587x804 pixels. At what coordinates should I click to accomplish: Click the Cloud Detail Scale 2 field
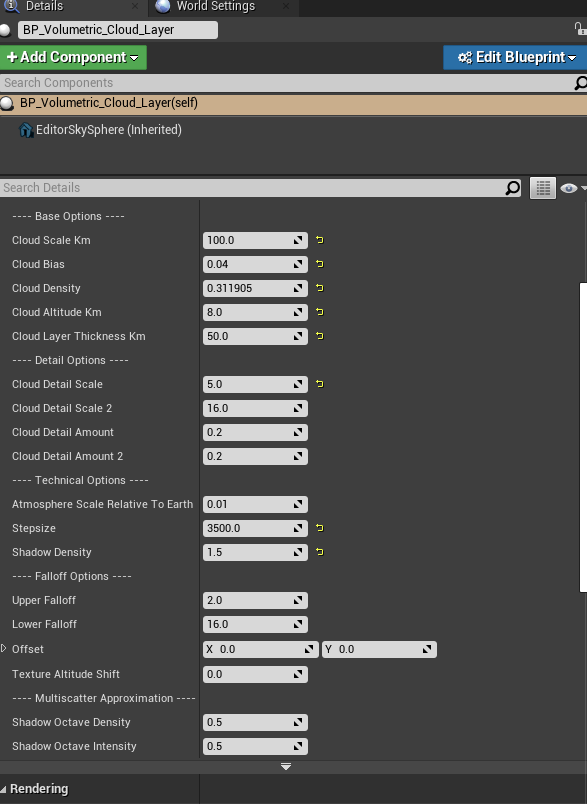[x=255, y=408]
